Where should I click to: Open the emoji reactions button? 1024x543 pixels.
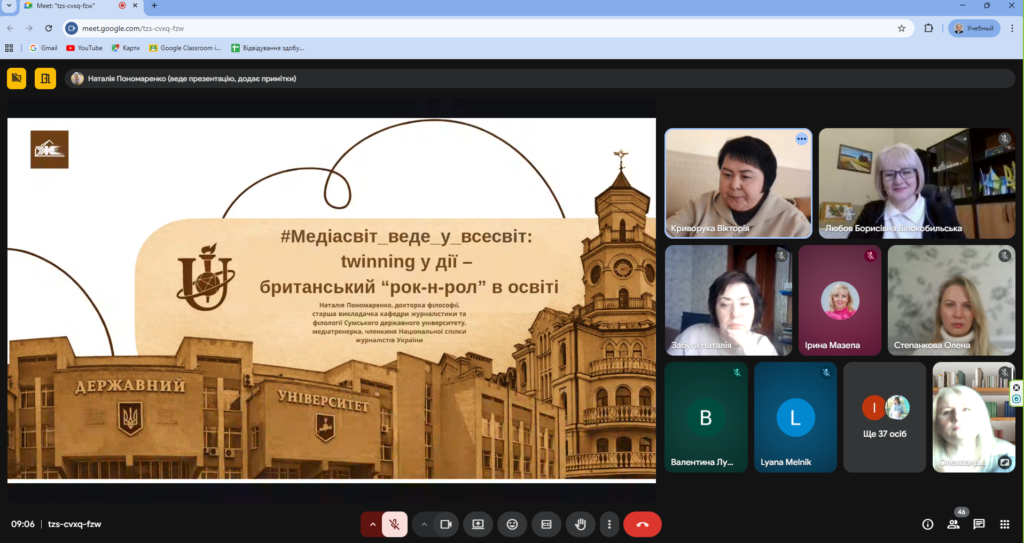pos(512,524)
